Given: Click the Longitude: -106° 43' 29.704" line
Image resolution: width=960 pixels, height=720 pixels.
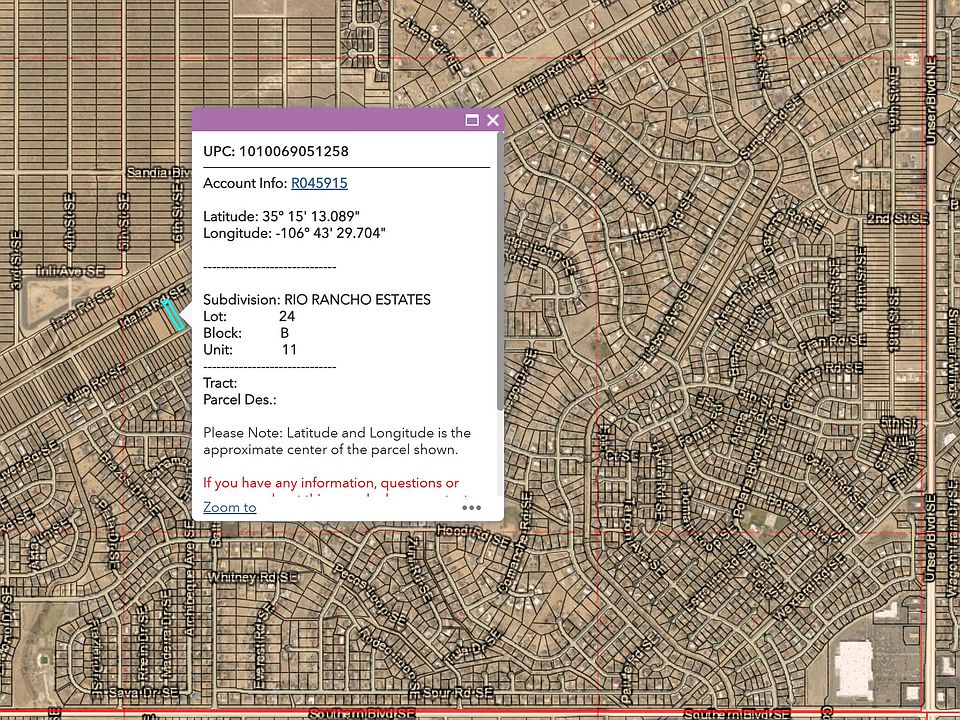Looking at the screenshot, I should pos(294,233).
